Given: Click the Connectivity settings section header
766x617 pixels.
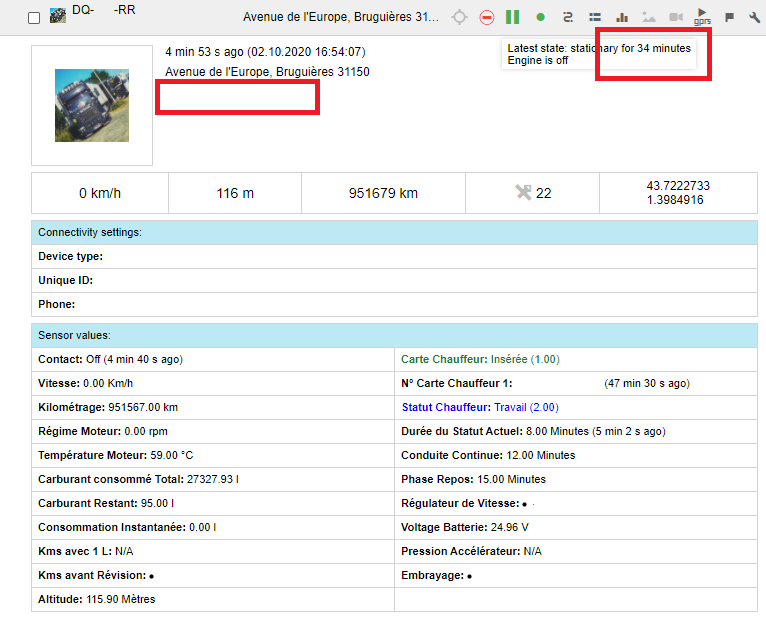Looking at the screenshot, I should point(90,232).
